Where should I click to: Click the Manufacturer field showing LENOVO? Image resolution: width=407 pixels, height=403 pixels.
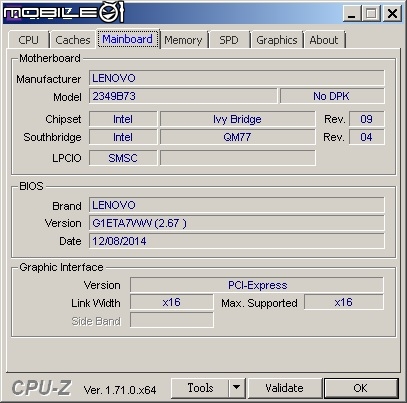[x=237, y=78]
